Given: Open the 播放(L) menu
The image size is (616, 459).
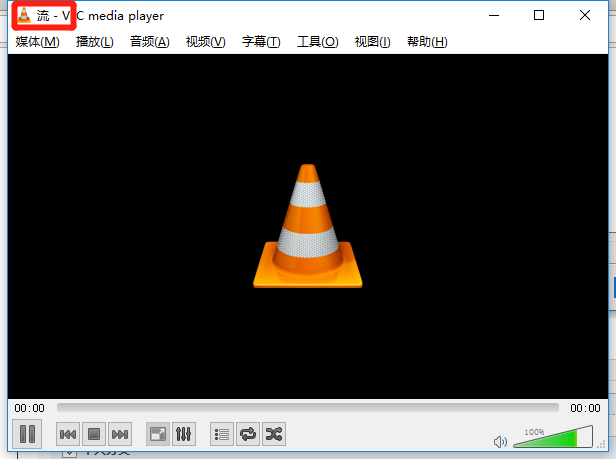Looking at the screenshot, I should (94, 42).
